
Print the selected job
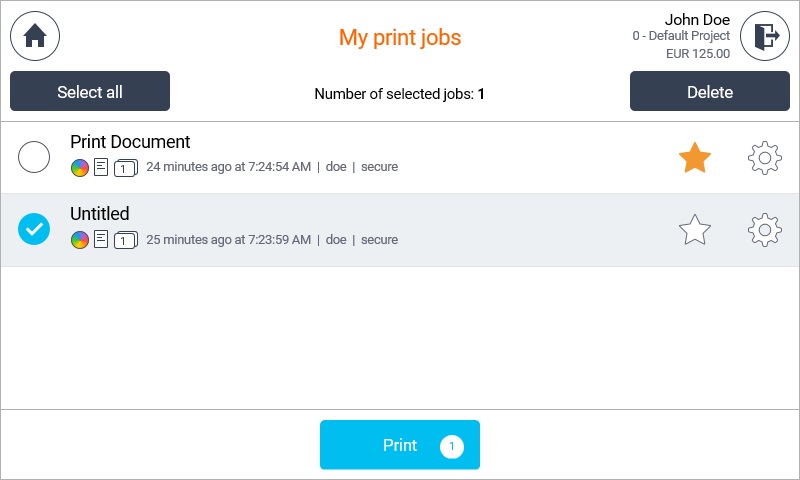(400, 445)
